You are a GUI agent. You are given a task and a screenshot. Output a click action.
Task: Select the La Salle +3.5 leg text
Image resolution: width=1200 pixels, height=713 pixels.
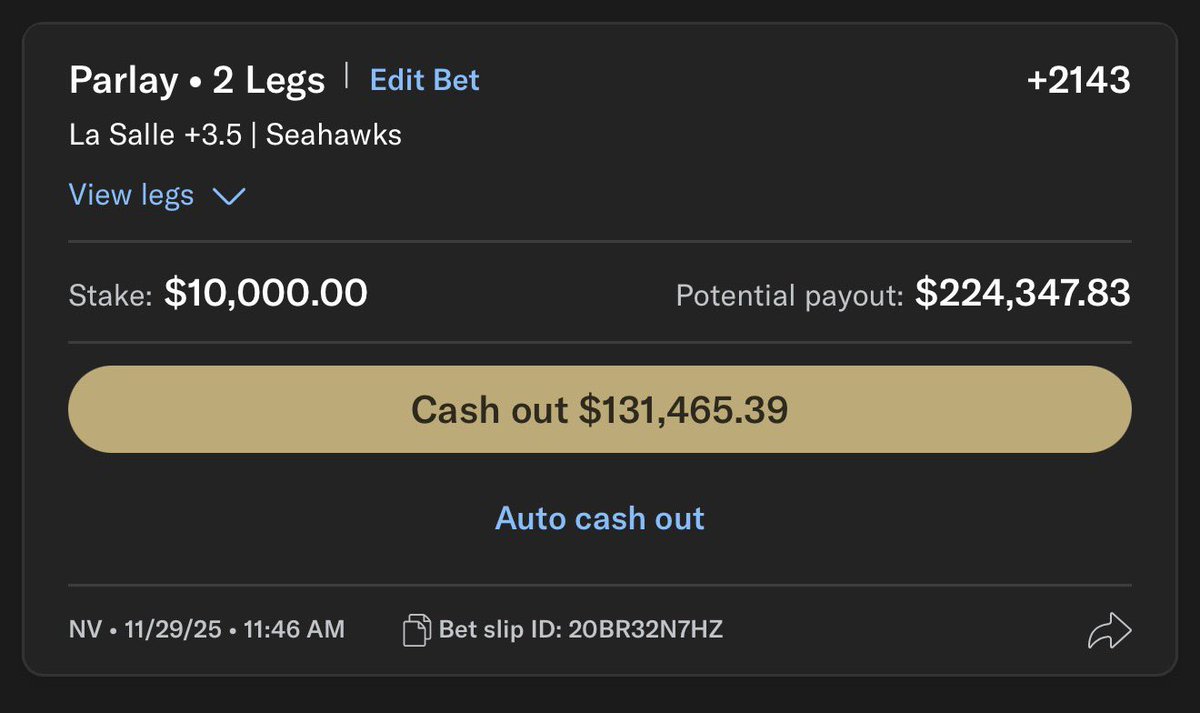(x=155, y=135)
